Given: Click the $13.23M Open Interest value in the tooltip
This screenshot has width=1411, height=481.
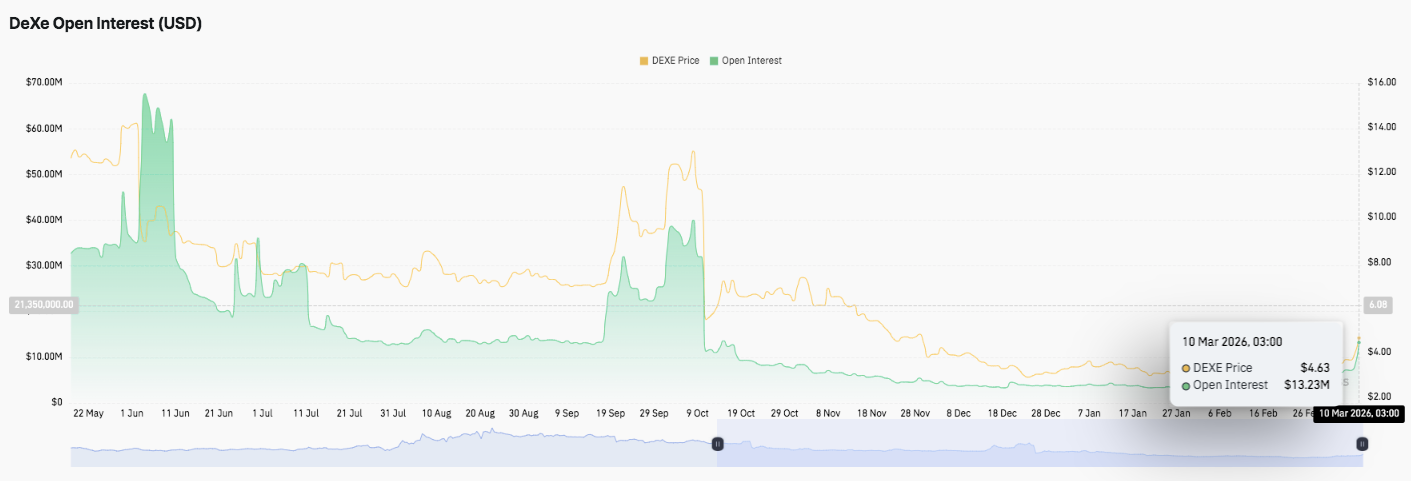Looking at the screenshot, I should click(1306, 385).
